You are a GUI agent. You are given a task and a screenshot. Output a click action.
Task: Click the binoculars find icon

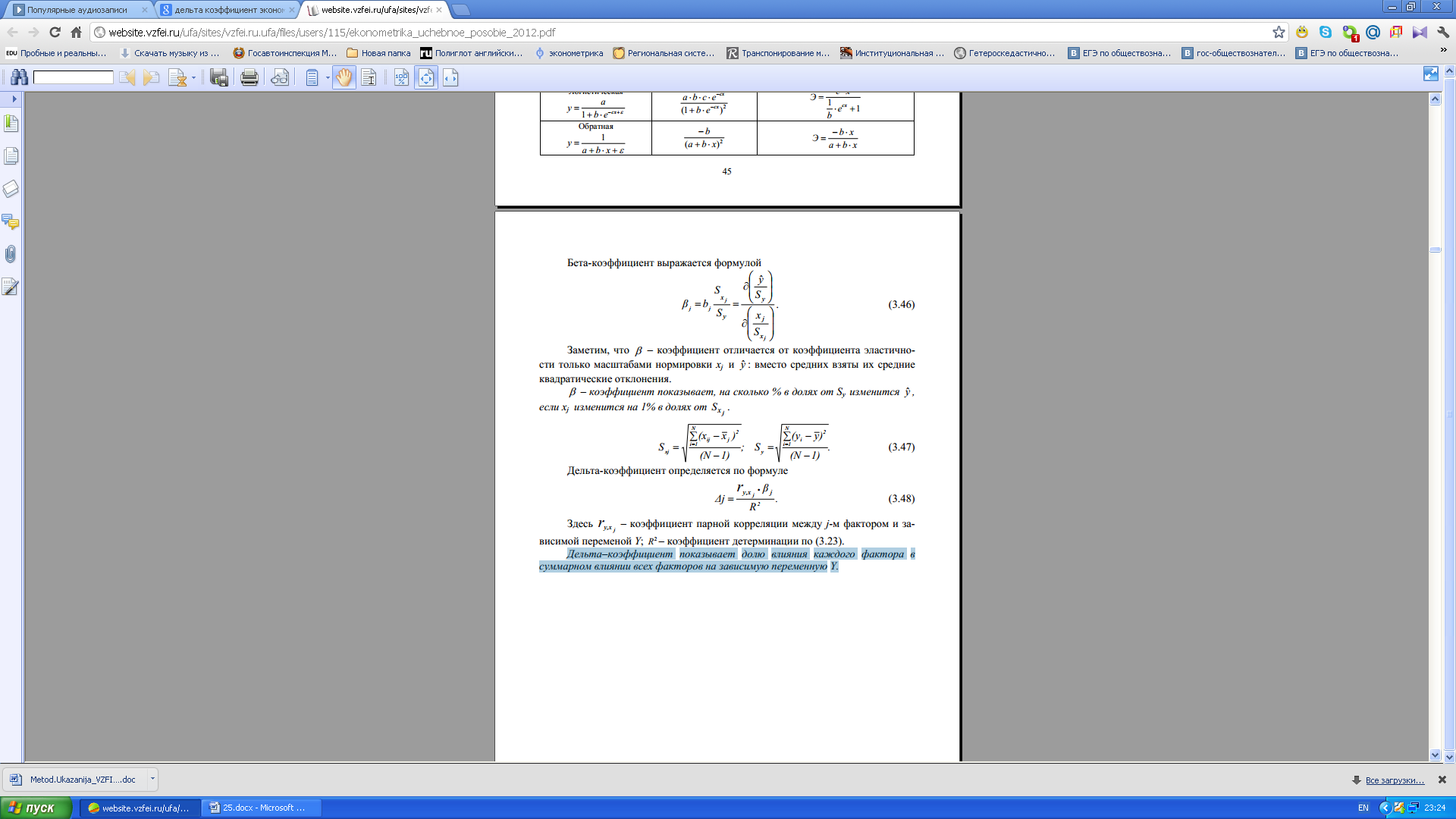point(19,77)
